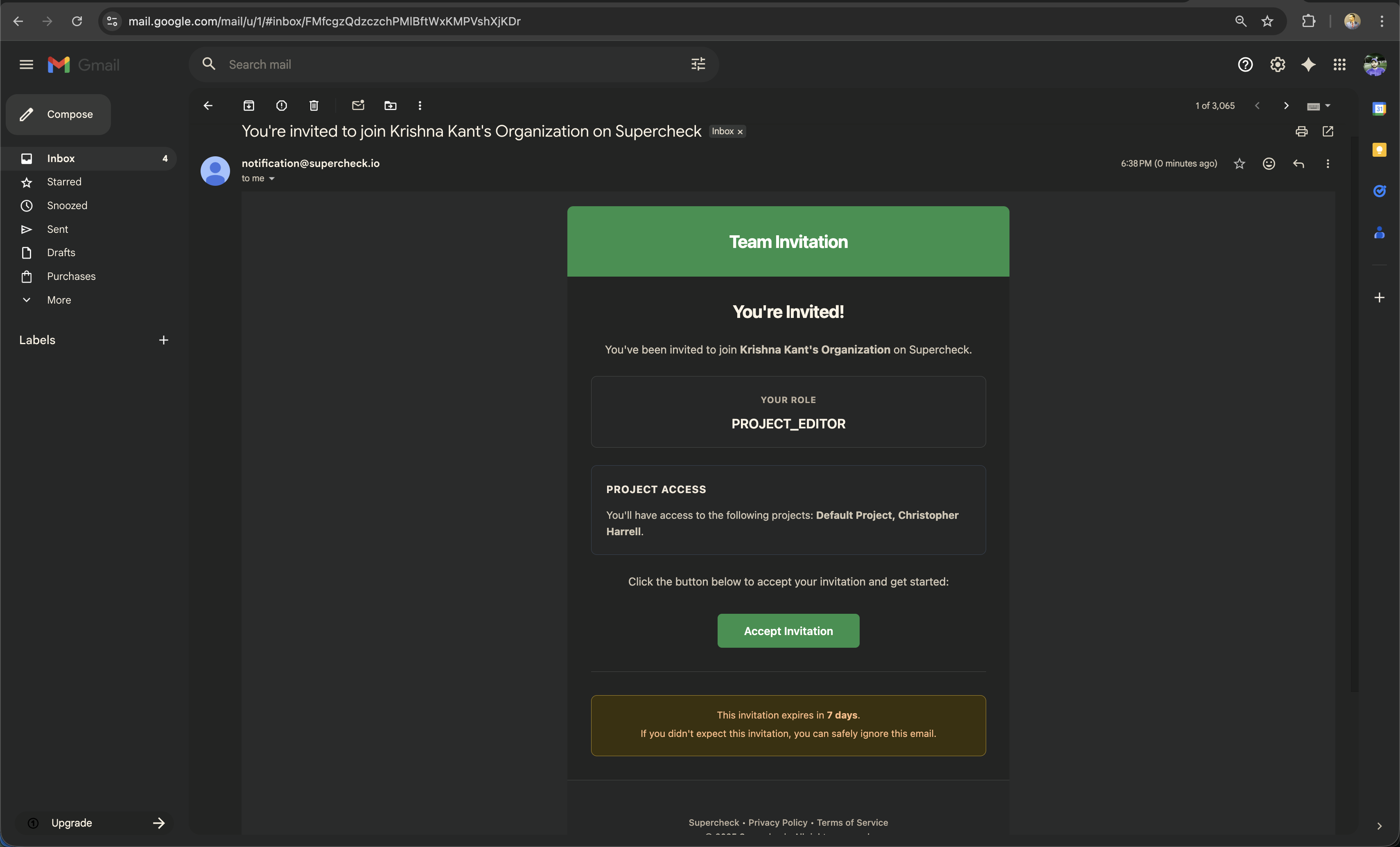This screenshot has width=1400, height=847.
Task: Move the email to another folder
Action: [x=390, y=106]
